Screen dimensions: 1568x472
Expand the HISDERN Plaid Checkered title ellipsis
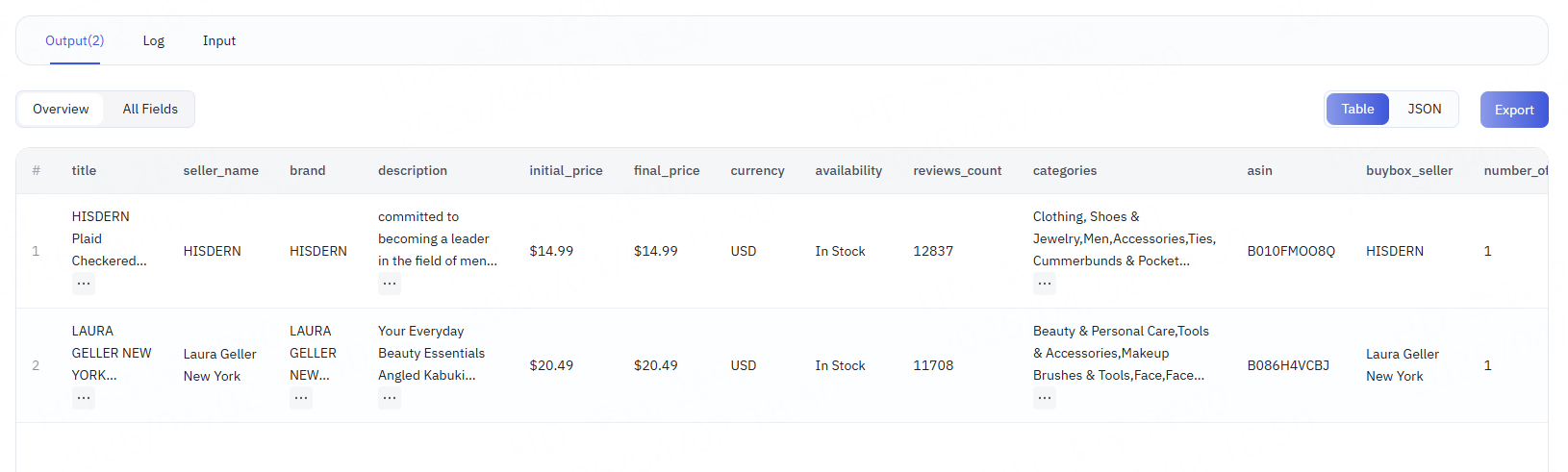[84, 283]
